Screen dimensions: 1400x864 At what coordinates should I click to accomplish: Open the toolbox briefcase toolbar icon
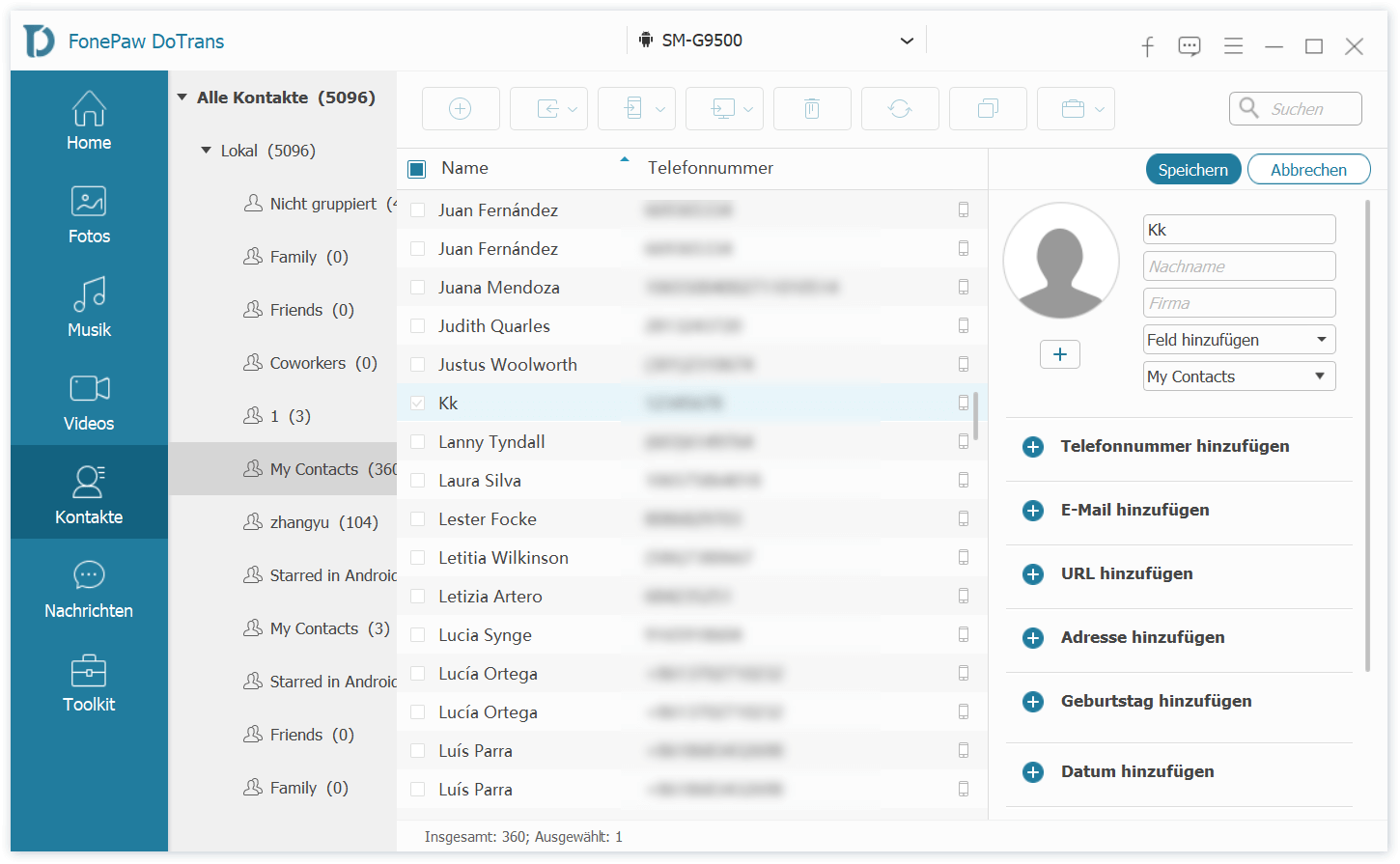pos(1073,109)
